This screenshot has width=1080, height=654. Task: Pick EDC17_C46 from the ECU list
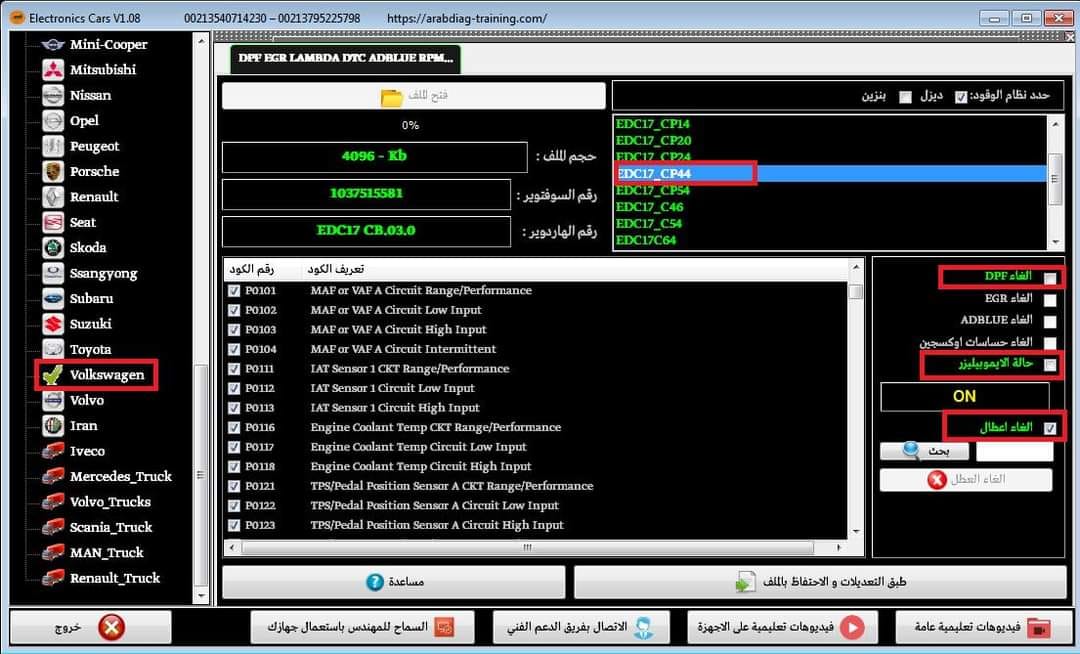650,207
